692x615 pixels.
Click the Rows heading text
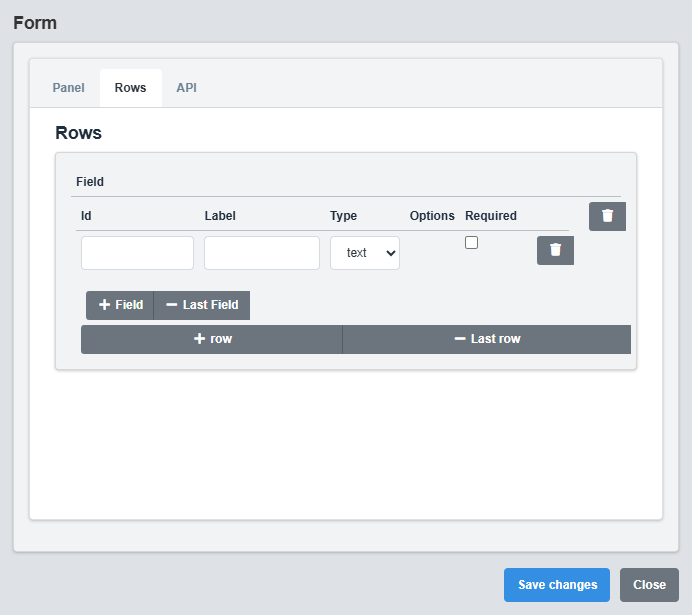coord(79,133)
